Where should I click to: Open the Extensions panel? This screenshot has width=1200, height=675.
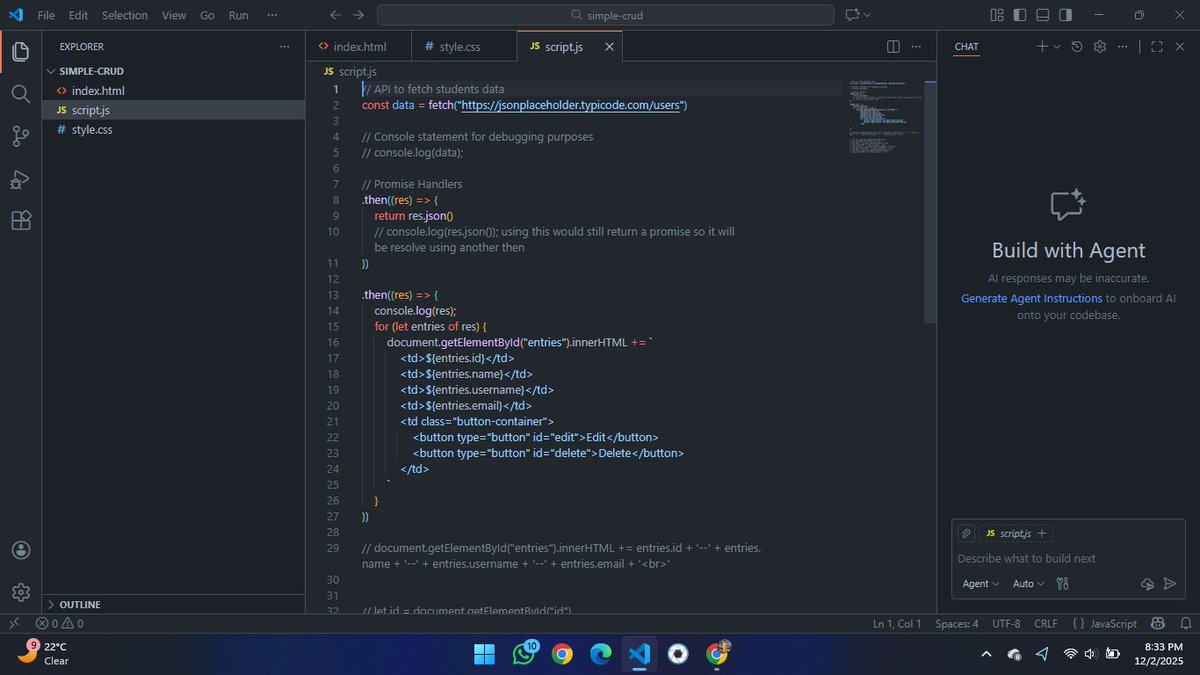click(20, 220)
